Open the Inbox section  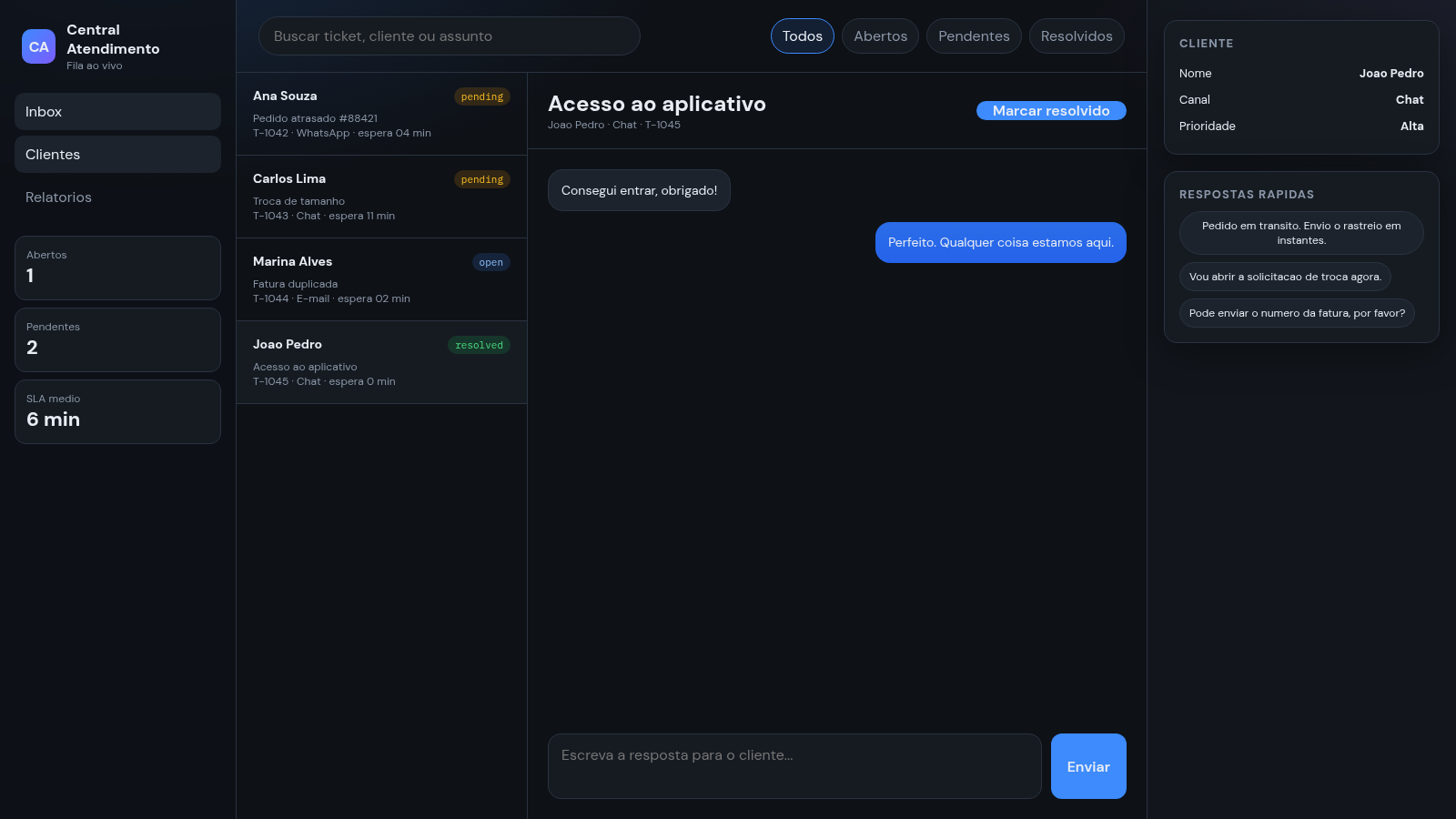coord(117,111)
